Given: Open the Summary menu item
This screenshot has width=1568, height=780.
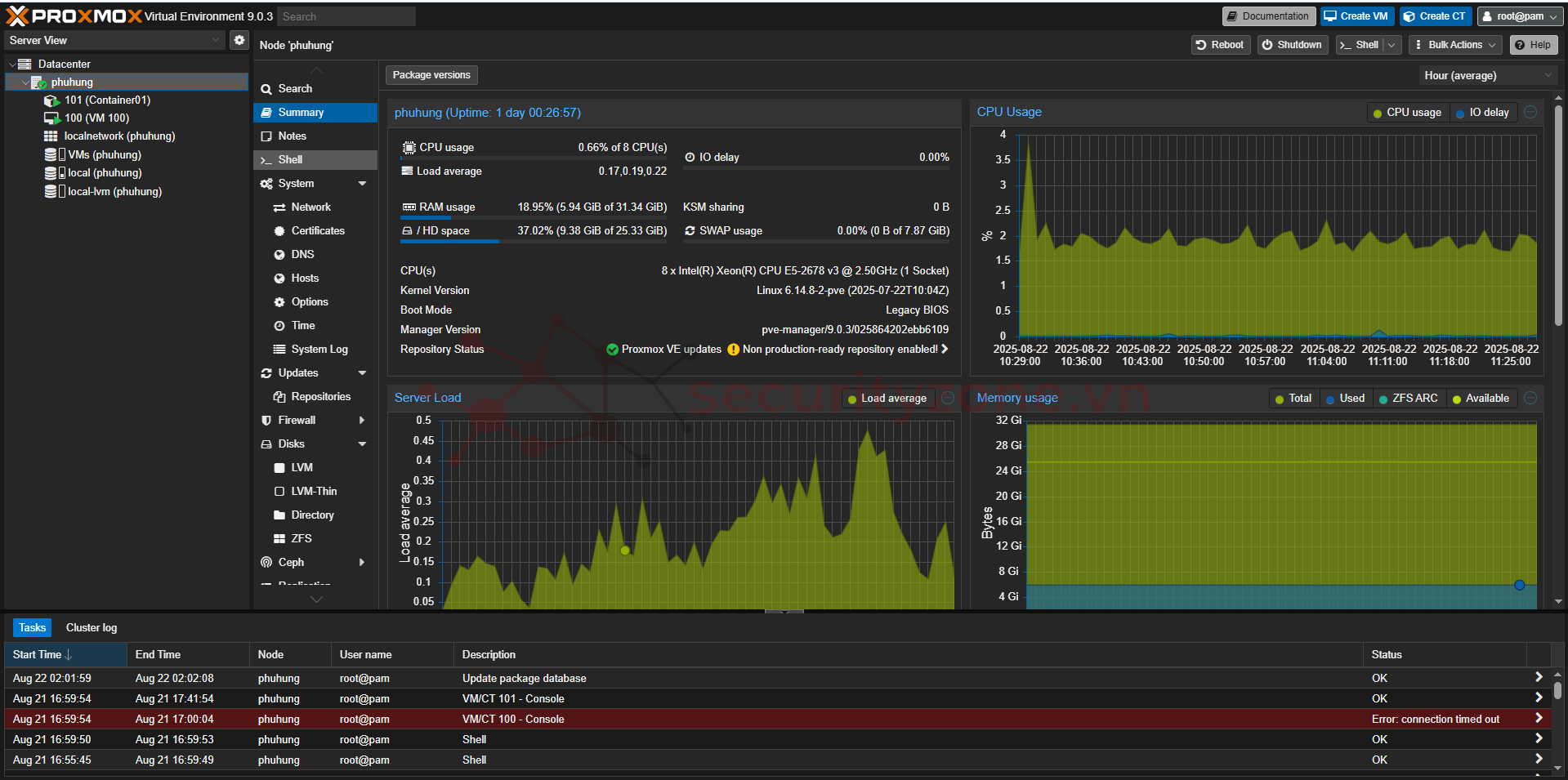Looking at the screenshot, I should (315, 112).
